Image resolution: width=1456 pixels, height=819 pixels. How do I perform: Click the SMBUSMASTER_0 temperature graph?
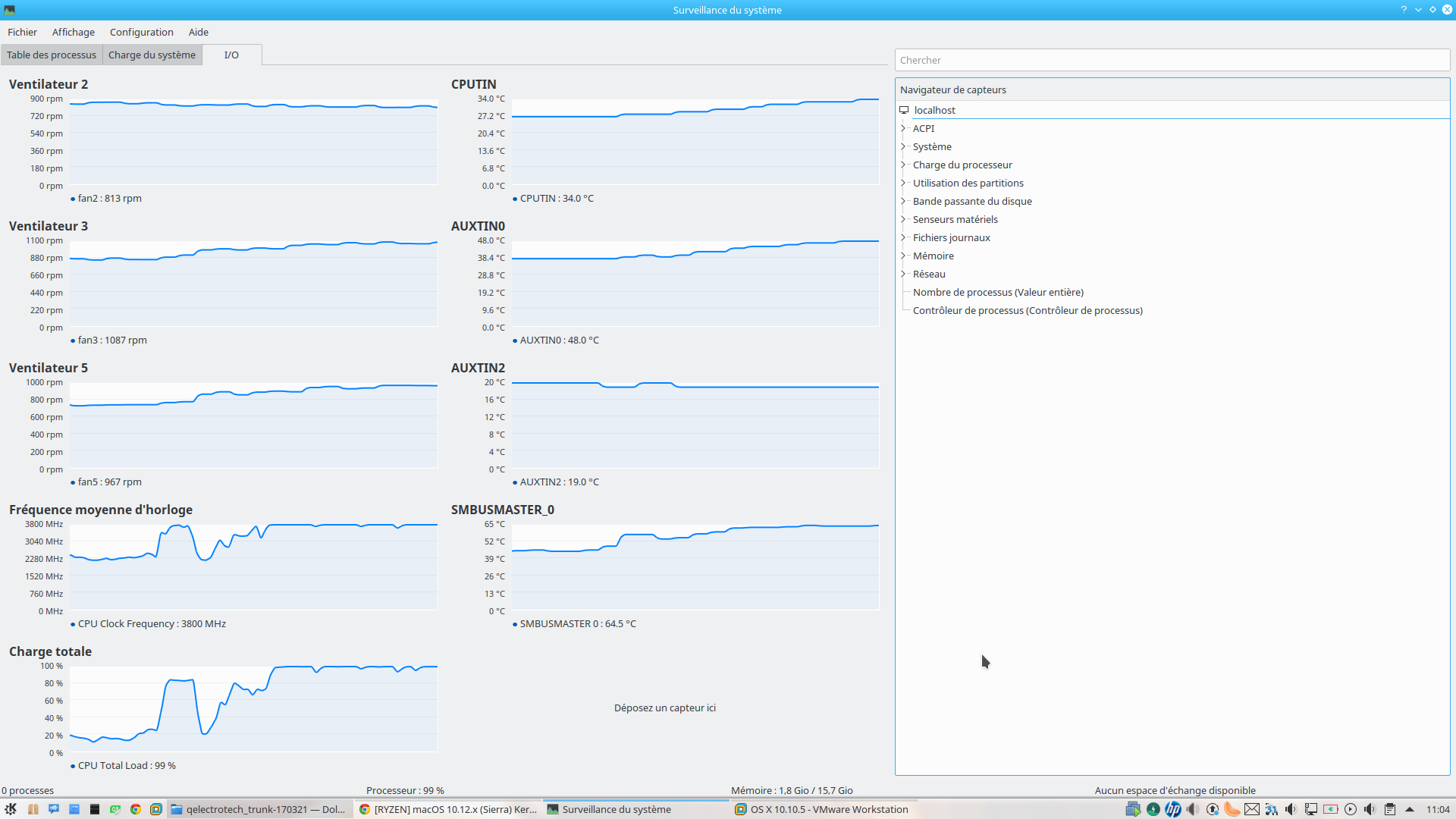coord(695,567)
